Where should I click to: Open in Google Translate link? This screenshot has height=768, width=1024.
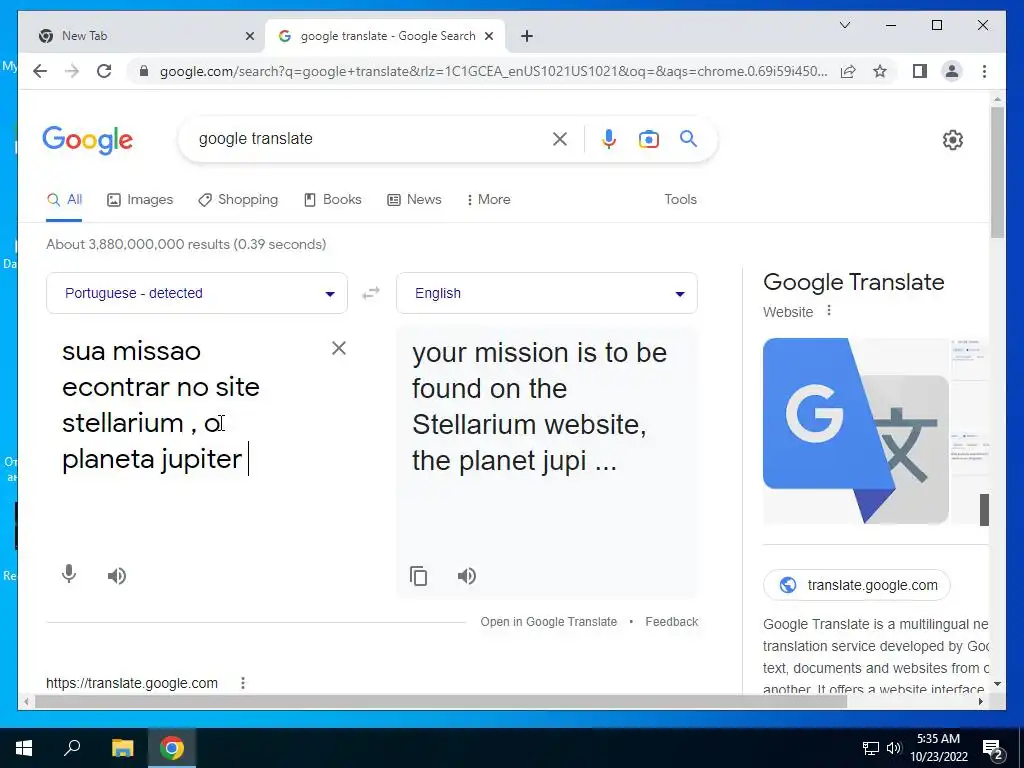point(549,622)
